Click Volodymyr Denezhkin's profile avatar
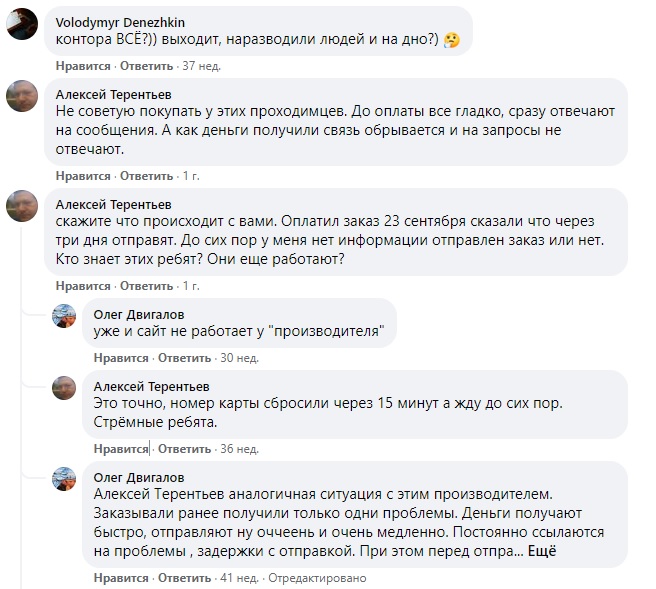Viewport: 656px width, 589px height. click(23, 24)
